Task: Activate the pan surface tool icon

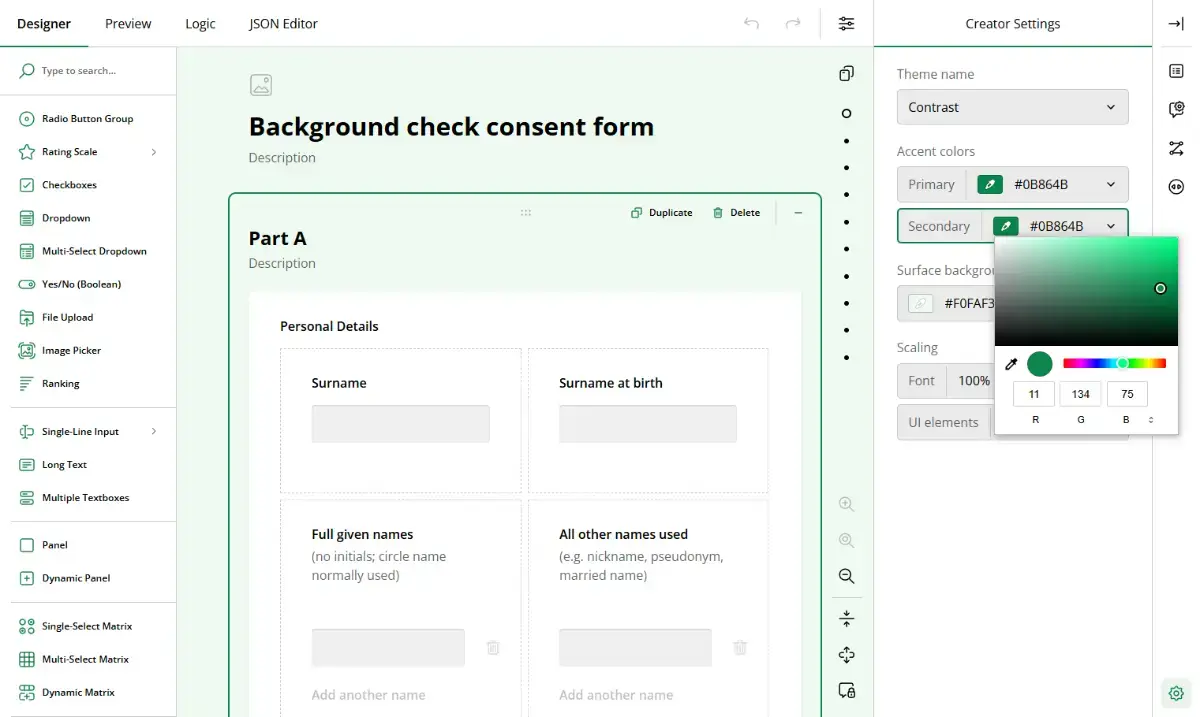Action: click(x=846, y=655)
